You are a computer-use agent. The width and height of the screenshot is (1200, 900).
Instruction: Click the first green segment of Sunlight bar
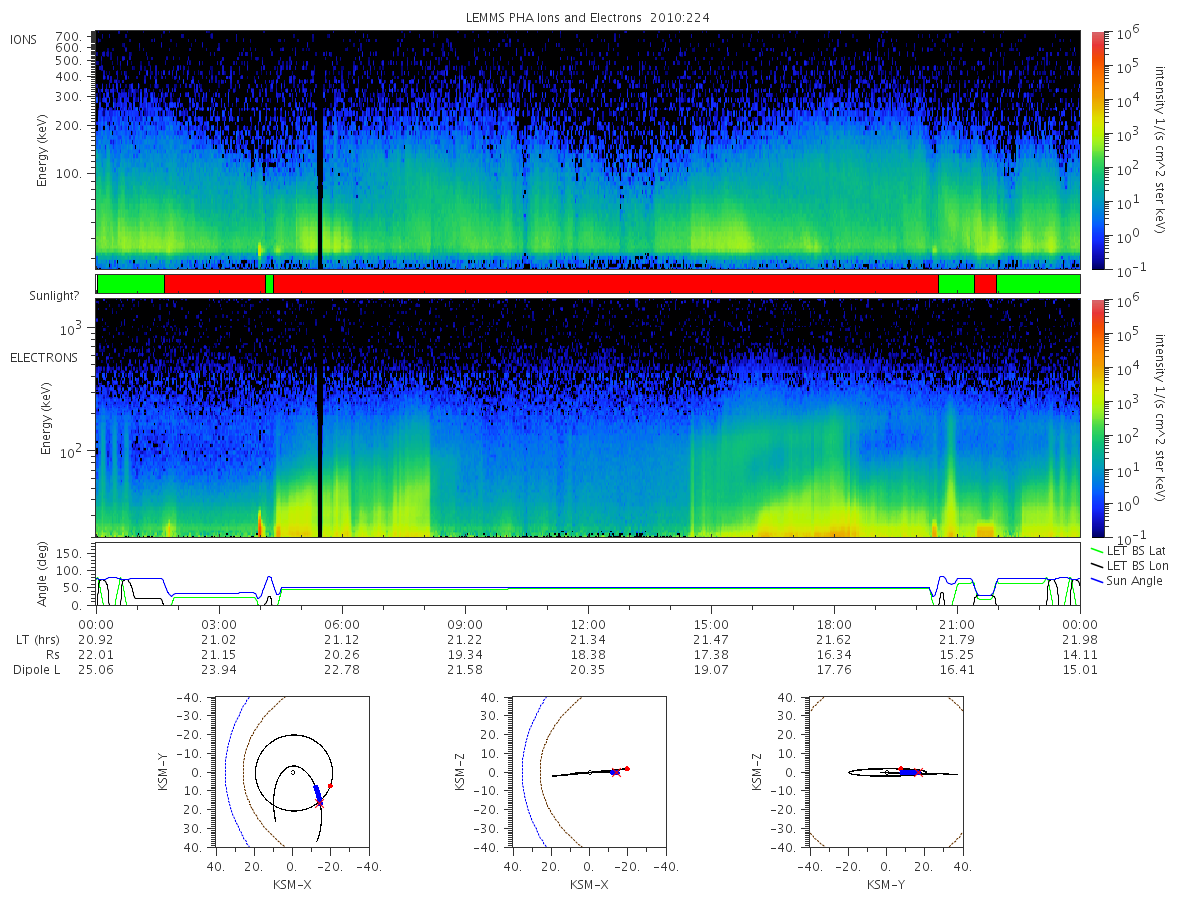tap(130, 284)
